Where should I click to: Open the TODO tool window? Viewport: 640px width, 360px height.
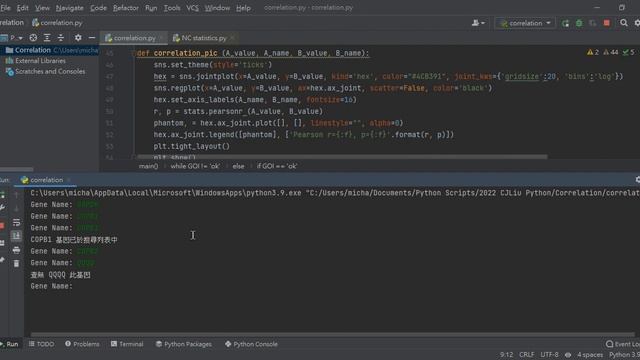pos(41,344)
